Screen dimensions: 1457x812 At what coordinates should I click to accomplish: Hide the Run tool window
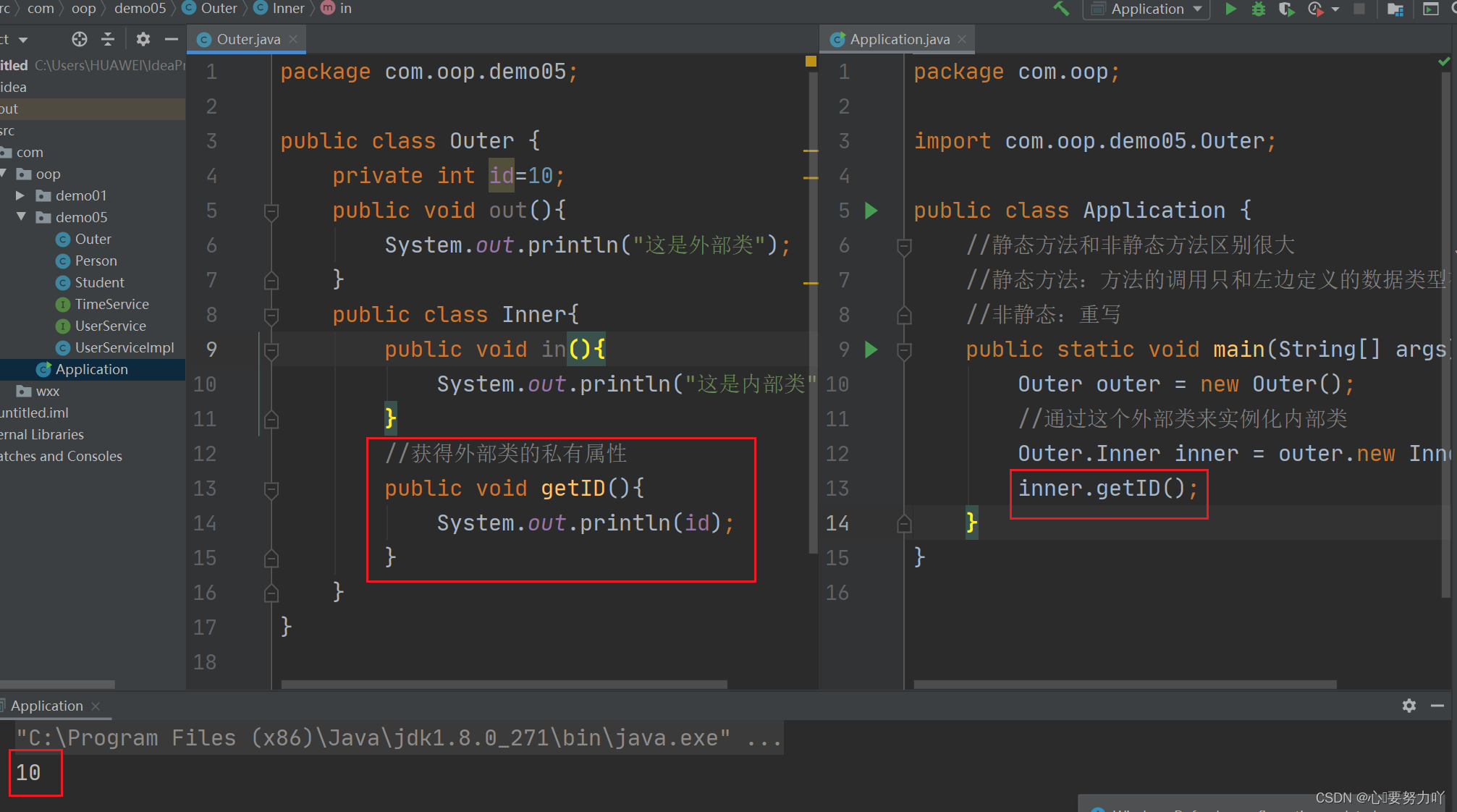[x=1437, y=705]
